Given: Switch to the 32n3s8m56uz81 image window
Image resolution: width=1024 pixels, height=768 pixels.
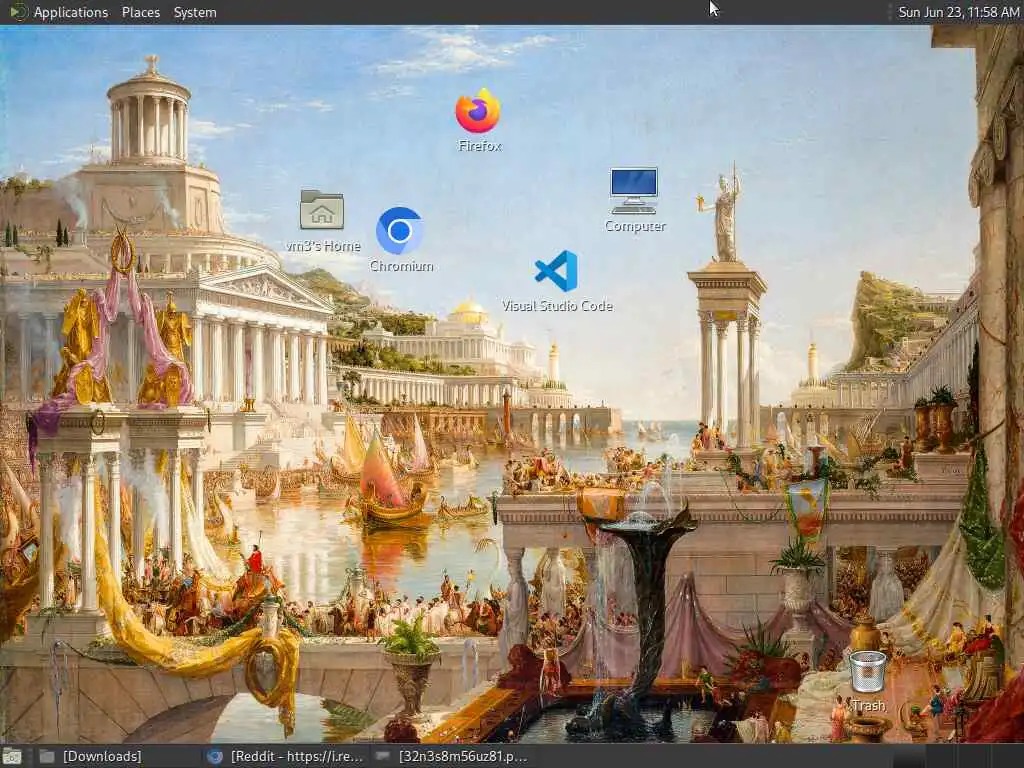Looking at the screenshot, I should pos(453,757).
